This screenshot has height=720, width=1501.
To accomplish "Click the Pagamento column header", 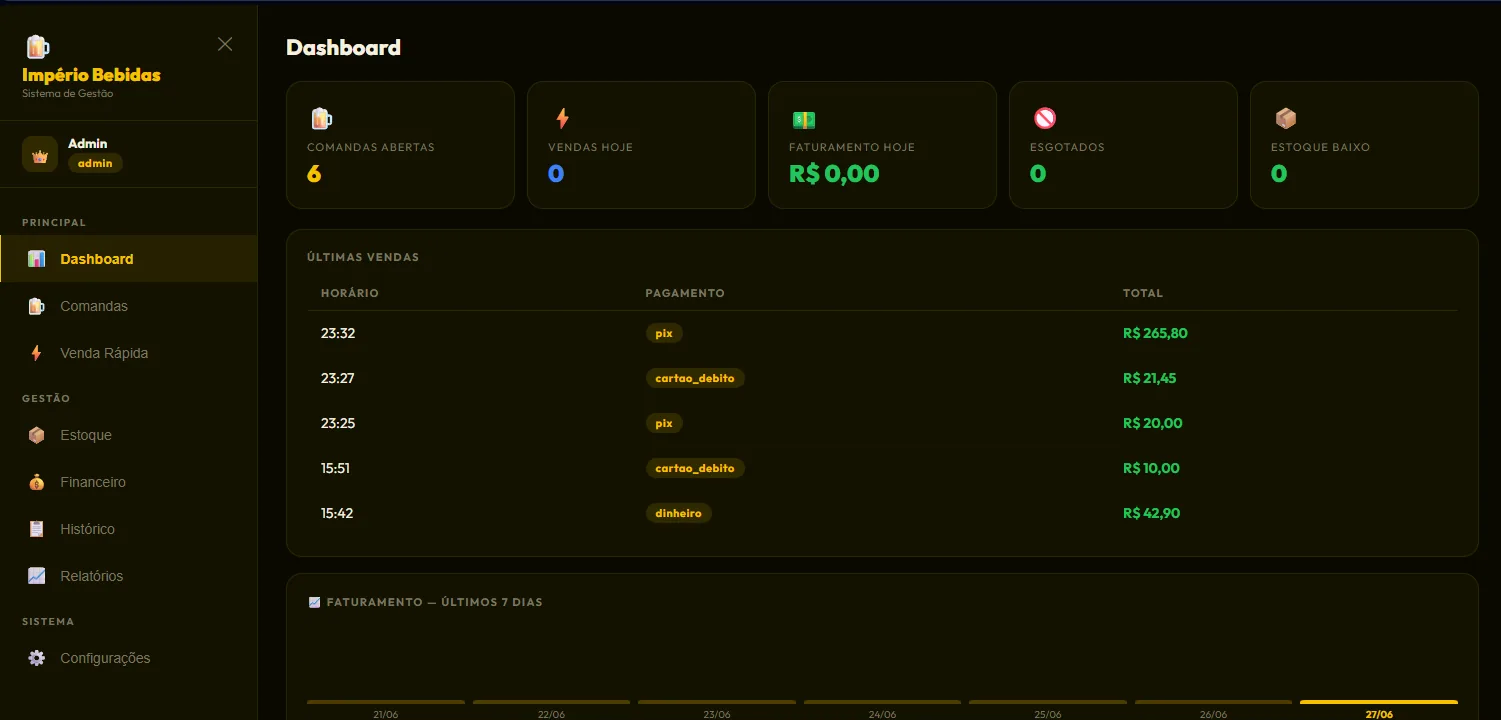I will tap(685, 293).
